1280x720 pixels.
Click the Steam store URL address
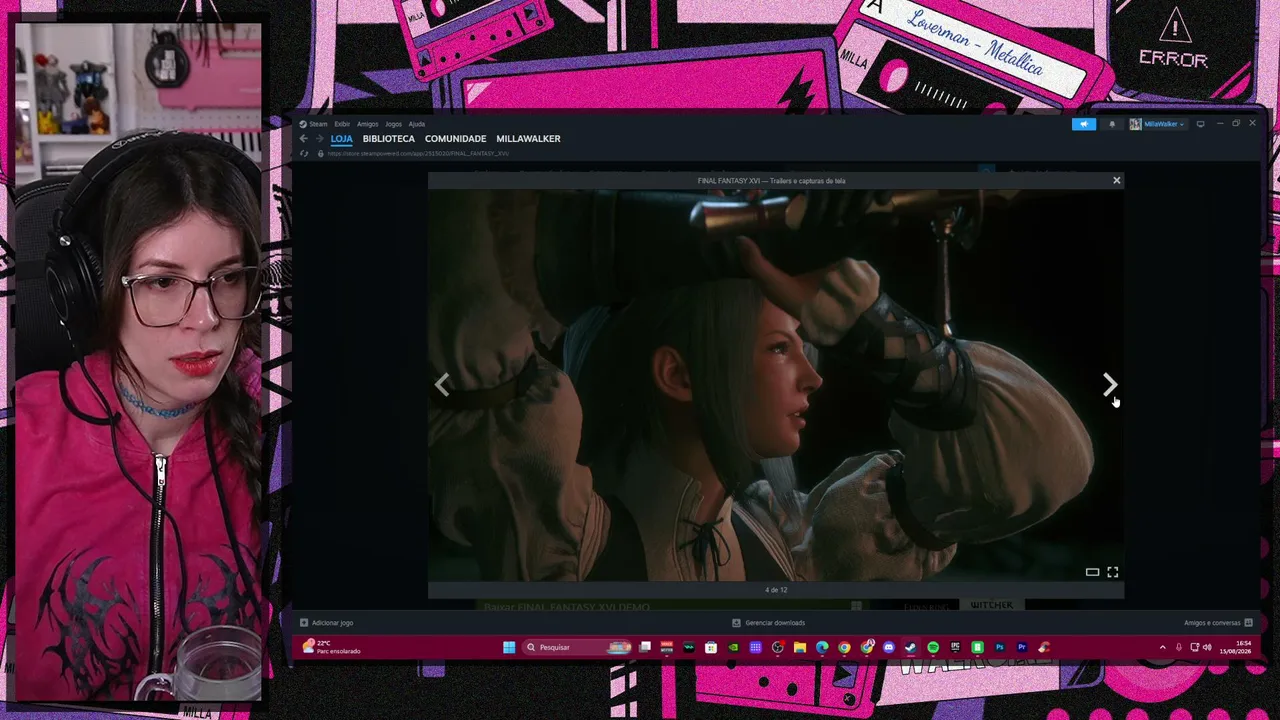click(x=418, y=154)
